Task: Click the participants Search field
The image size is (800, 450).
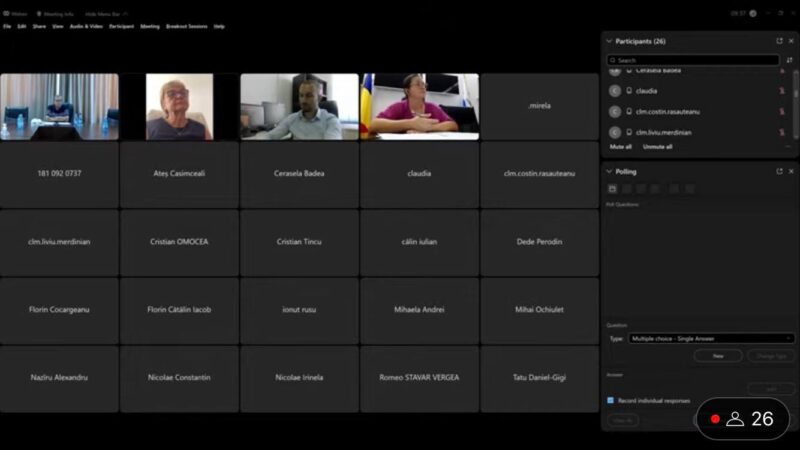Action: [x=695, y=60]
